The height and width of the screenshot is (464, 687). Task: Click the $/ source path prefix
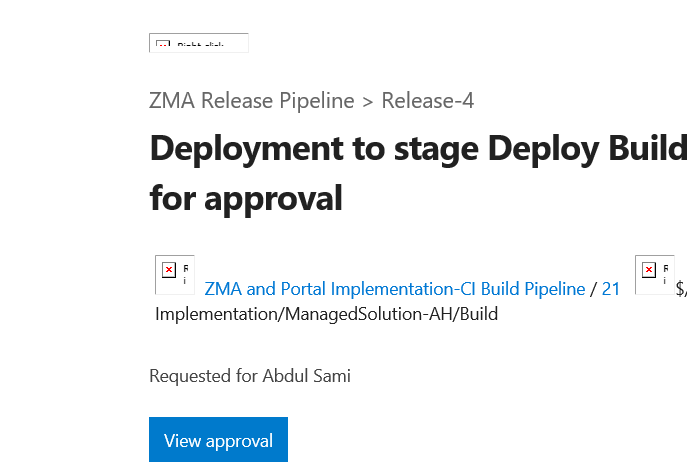[x=681, y=289]
